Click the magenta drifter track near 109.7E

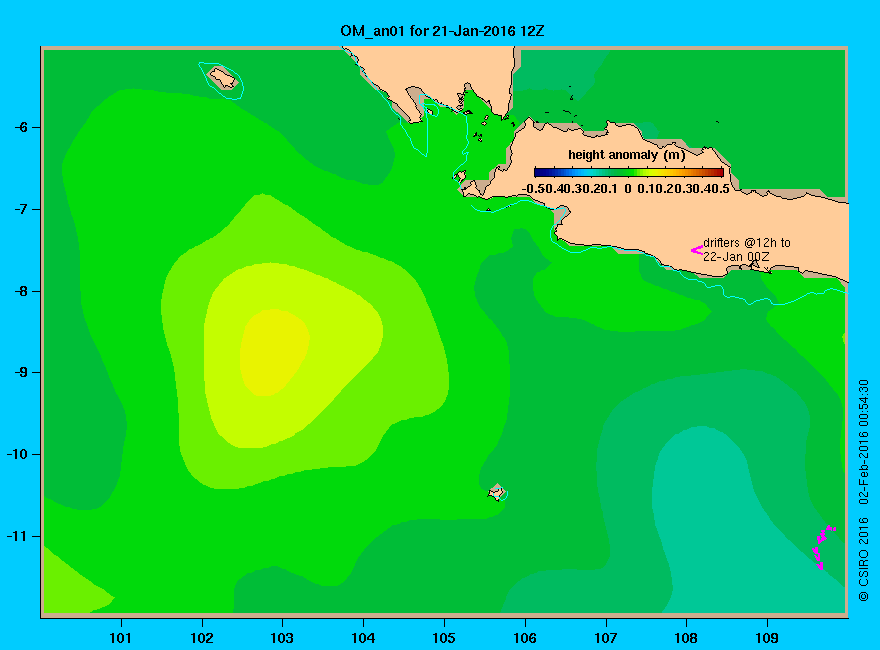point(822,546)
